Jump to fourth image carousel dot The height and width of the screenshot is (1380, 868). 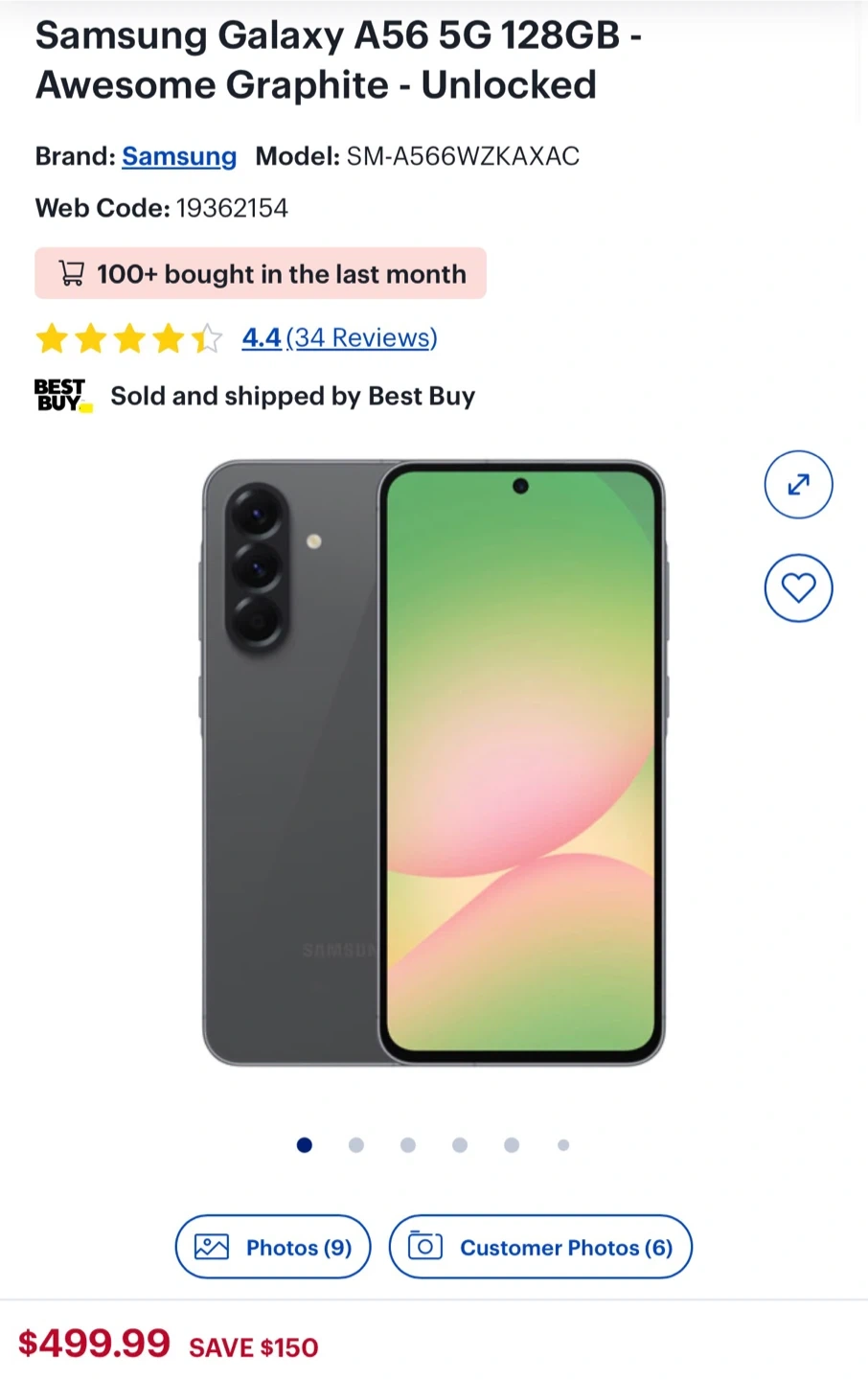pos(460,1144)
